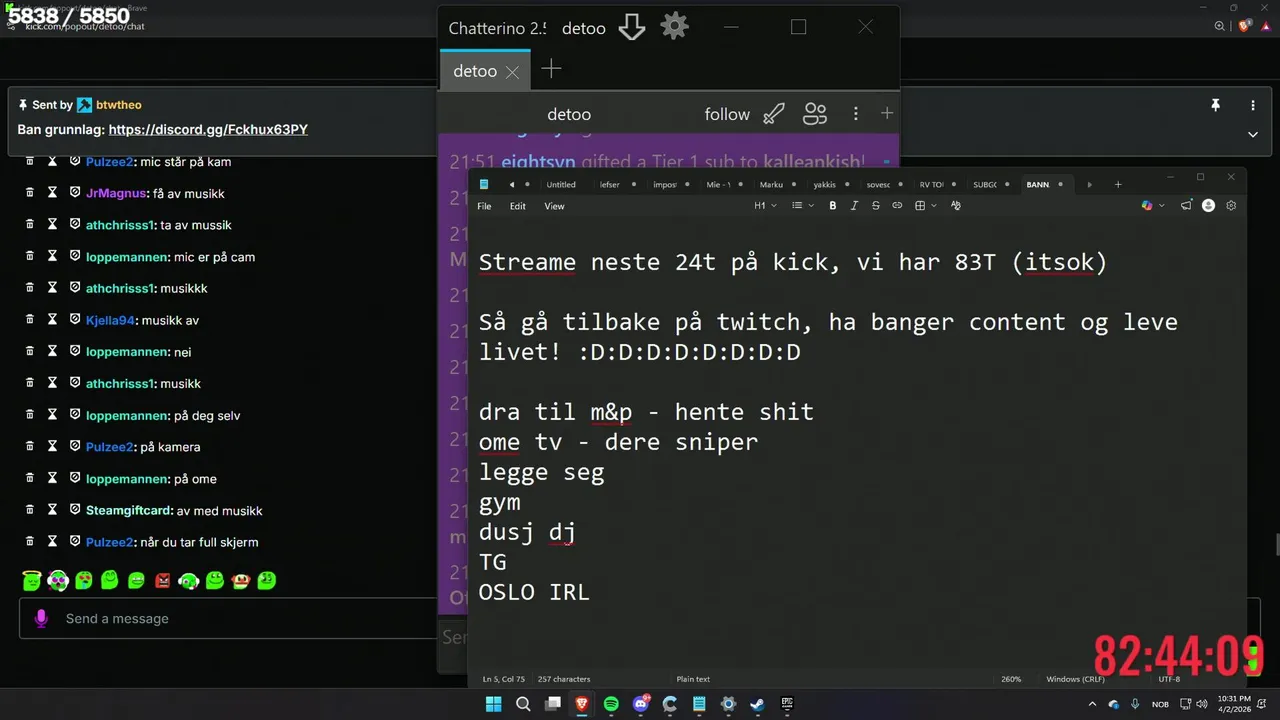Switch to the Untitled tab in Notepad
Image resolution: width=1280 pixels, height=720 pixels.
561,185
